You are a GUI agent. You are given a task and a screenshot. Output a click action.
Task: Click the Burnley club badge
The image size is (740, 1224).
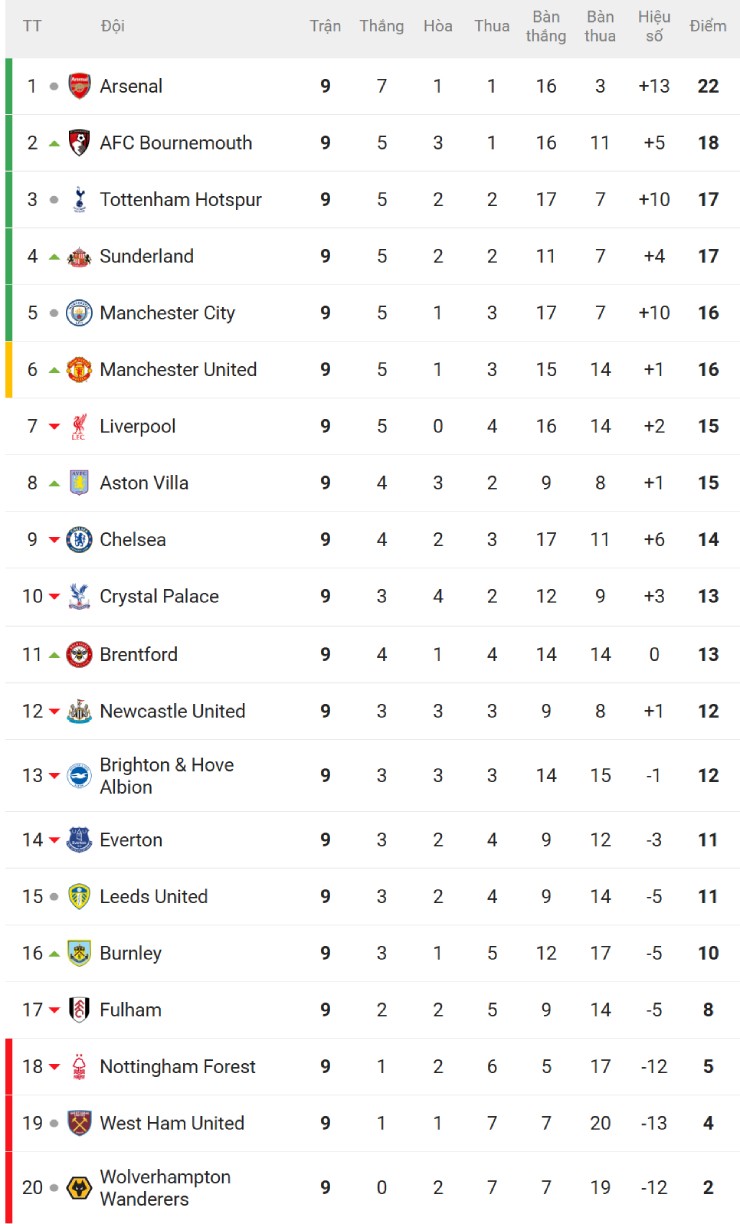pyautogui.click(x=79, y=953)
